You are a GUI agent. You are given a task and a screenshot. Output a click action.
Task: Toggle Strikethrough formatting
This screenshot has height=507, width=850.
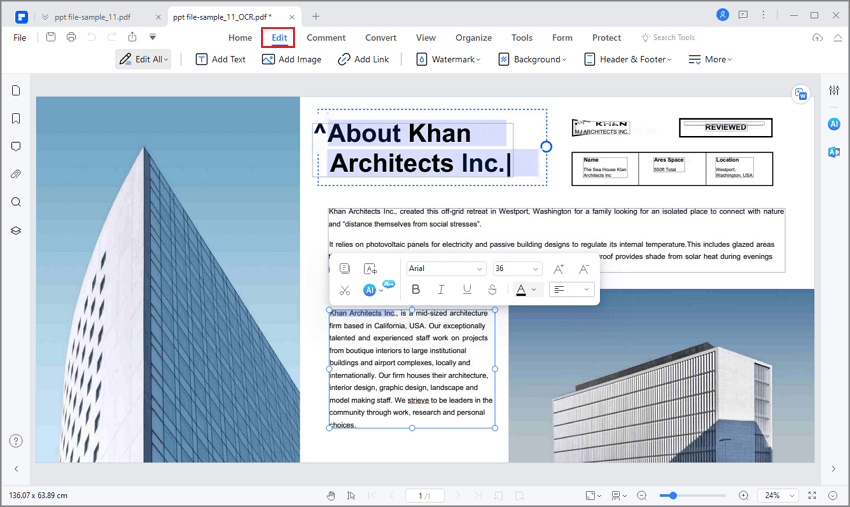492,290
